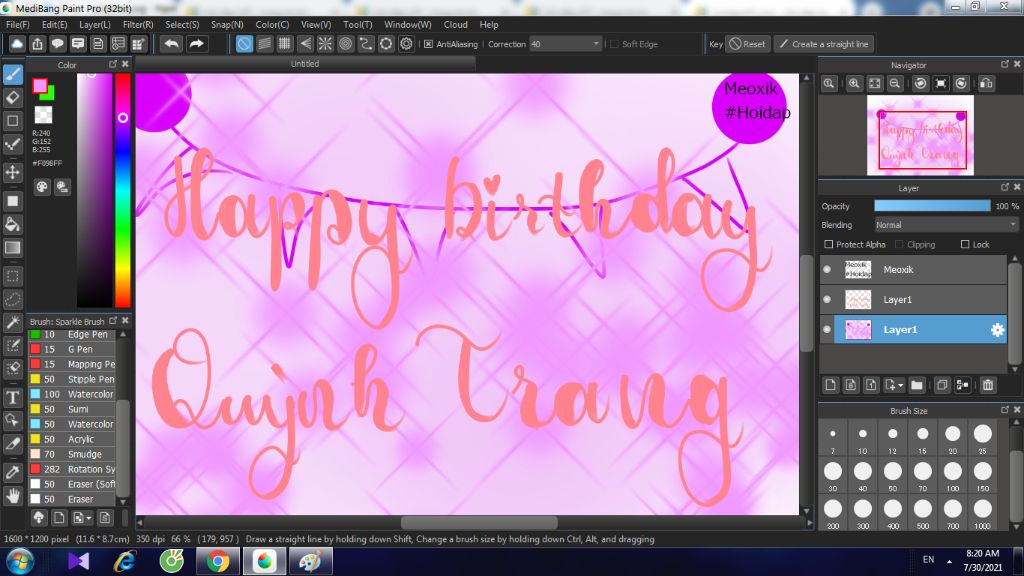Select the Move tool
Screen dimensions: 1024x576
[12, 172]
